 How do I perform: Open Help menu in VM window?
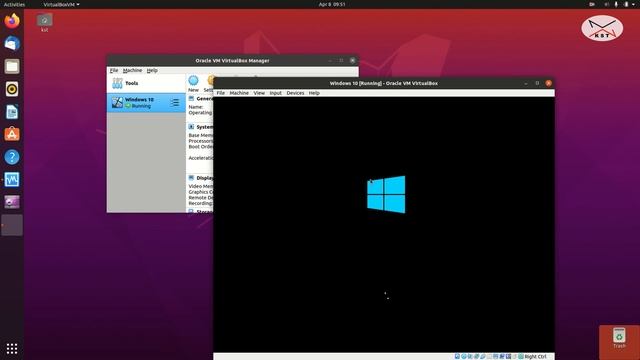click(x=314, y=93)
